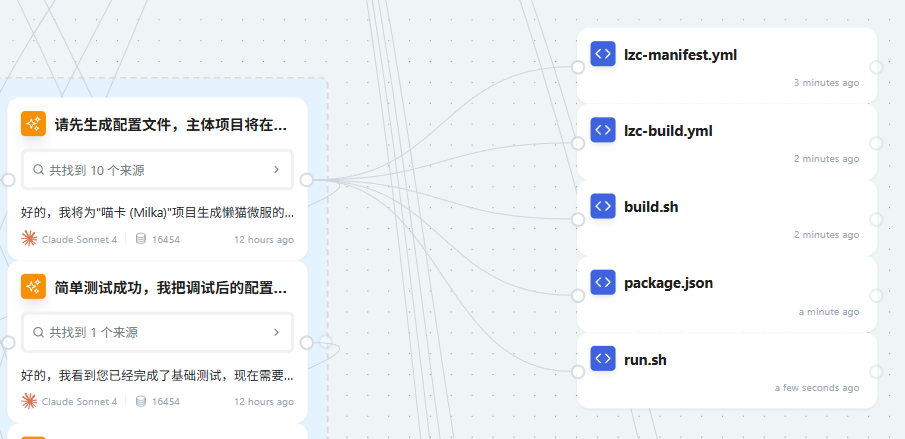Viewport: 905px width, 439px height.
Task: Click 12 hours ago on 请先生成配置文件 card
Action: click(x=264, y=239)
